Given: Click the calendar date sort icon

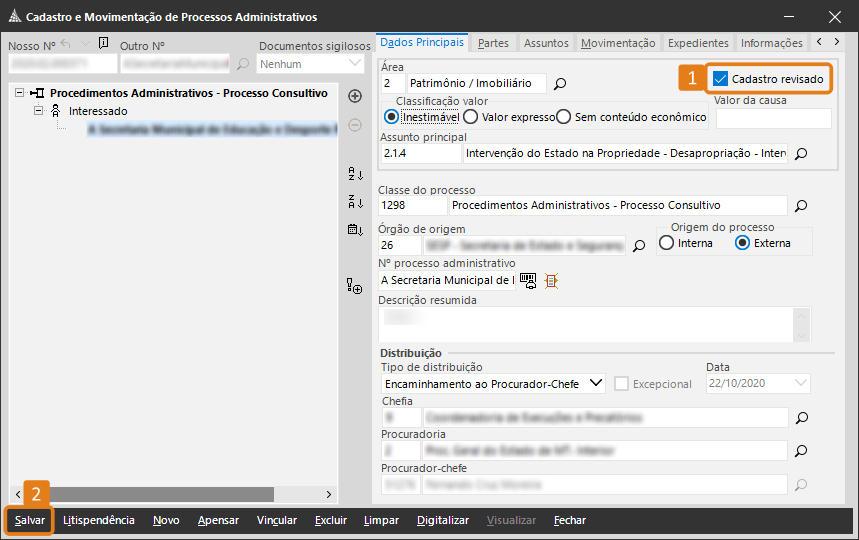Looking at the screenshot, I should 354,230.
